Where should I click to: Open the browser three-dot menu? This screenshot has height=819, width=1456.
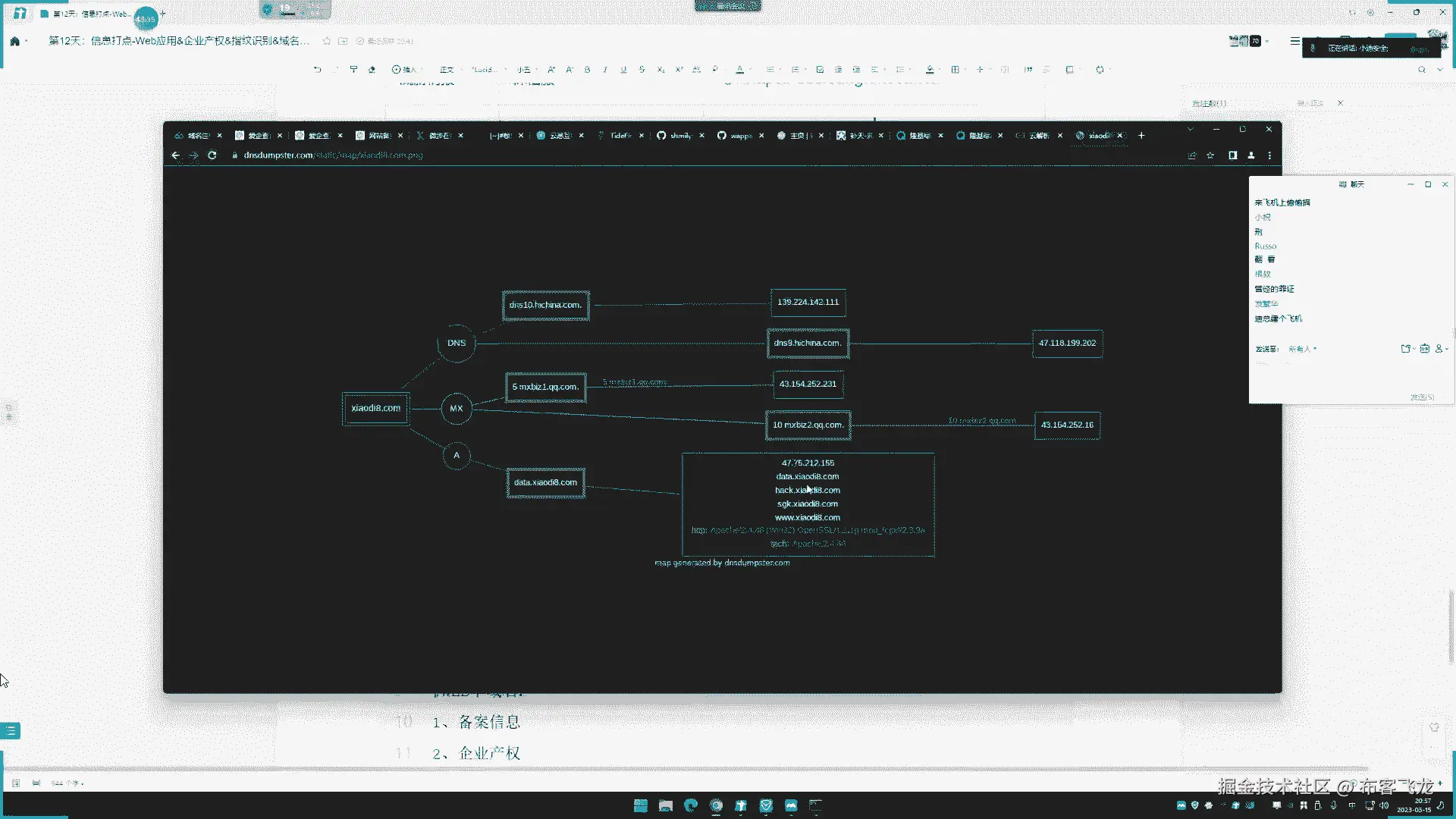(x=1269, y=155)
